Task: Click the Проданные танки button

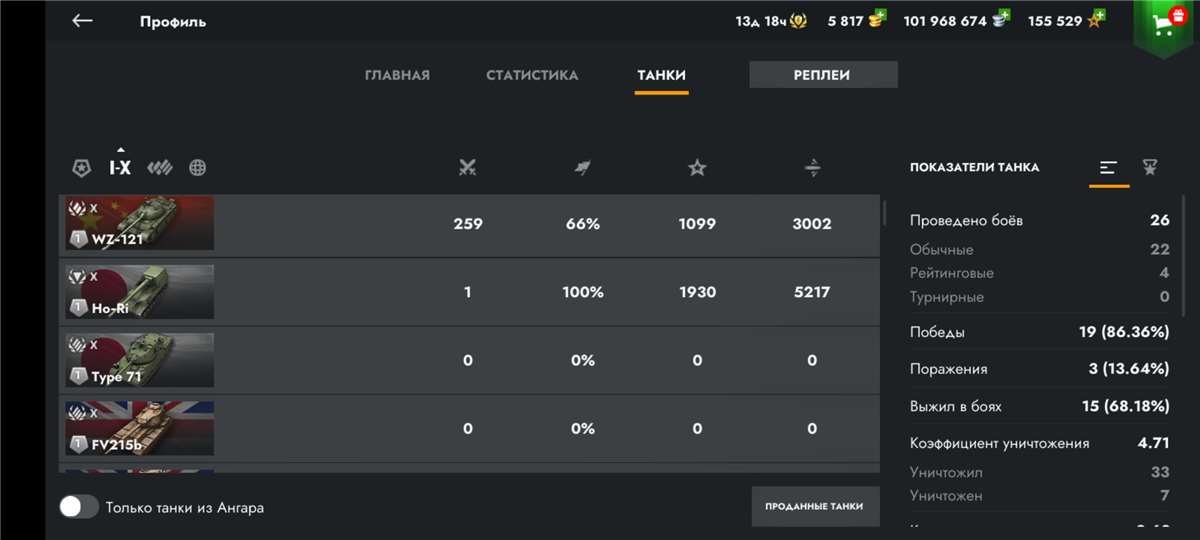Action: pyautogui.click(x=814, y=506)
